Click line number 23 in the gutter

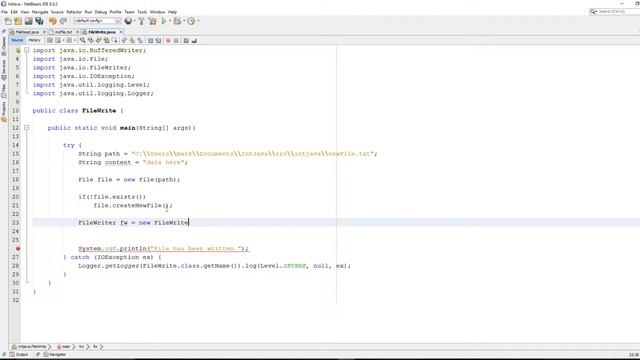click(16, 223)
